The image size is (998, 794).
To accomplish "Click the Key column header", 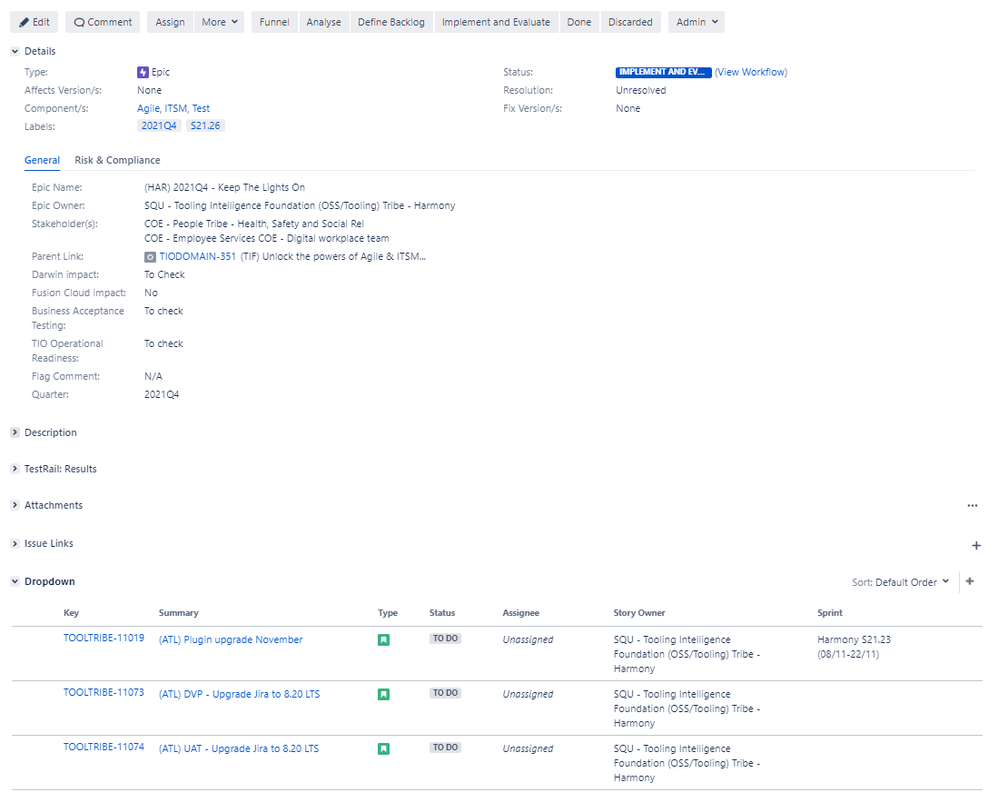I will pyautogui.click(x=71, y=613).
